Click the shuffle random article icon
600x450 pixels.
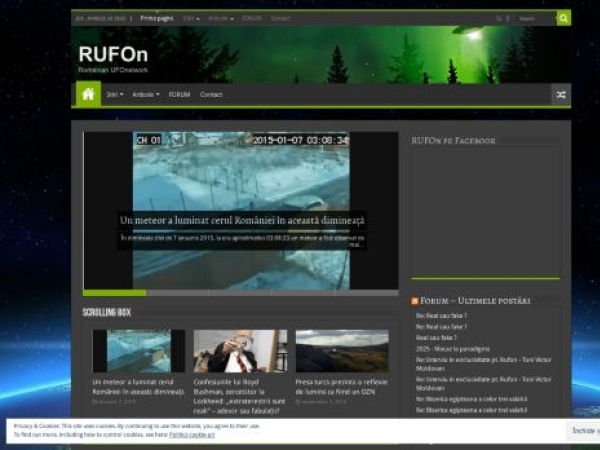point(561,95)
